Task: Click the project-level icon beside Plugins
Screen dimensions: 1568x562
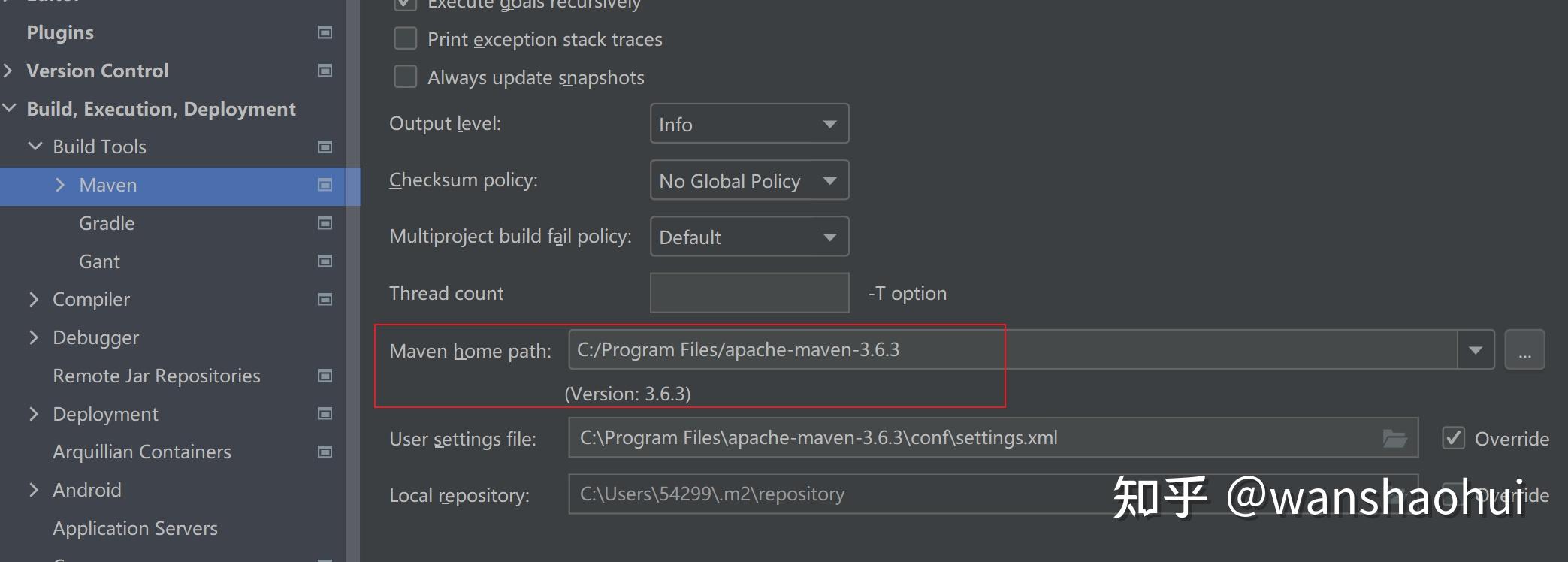Action: pyautogui.click(x=325, y=32)
